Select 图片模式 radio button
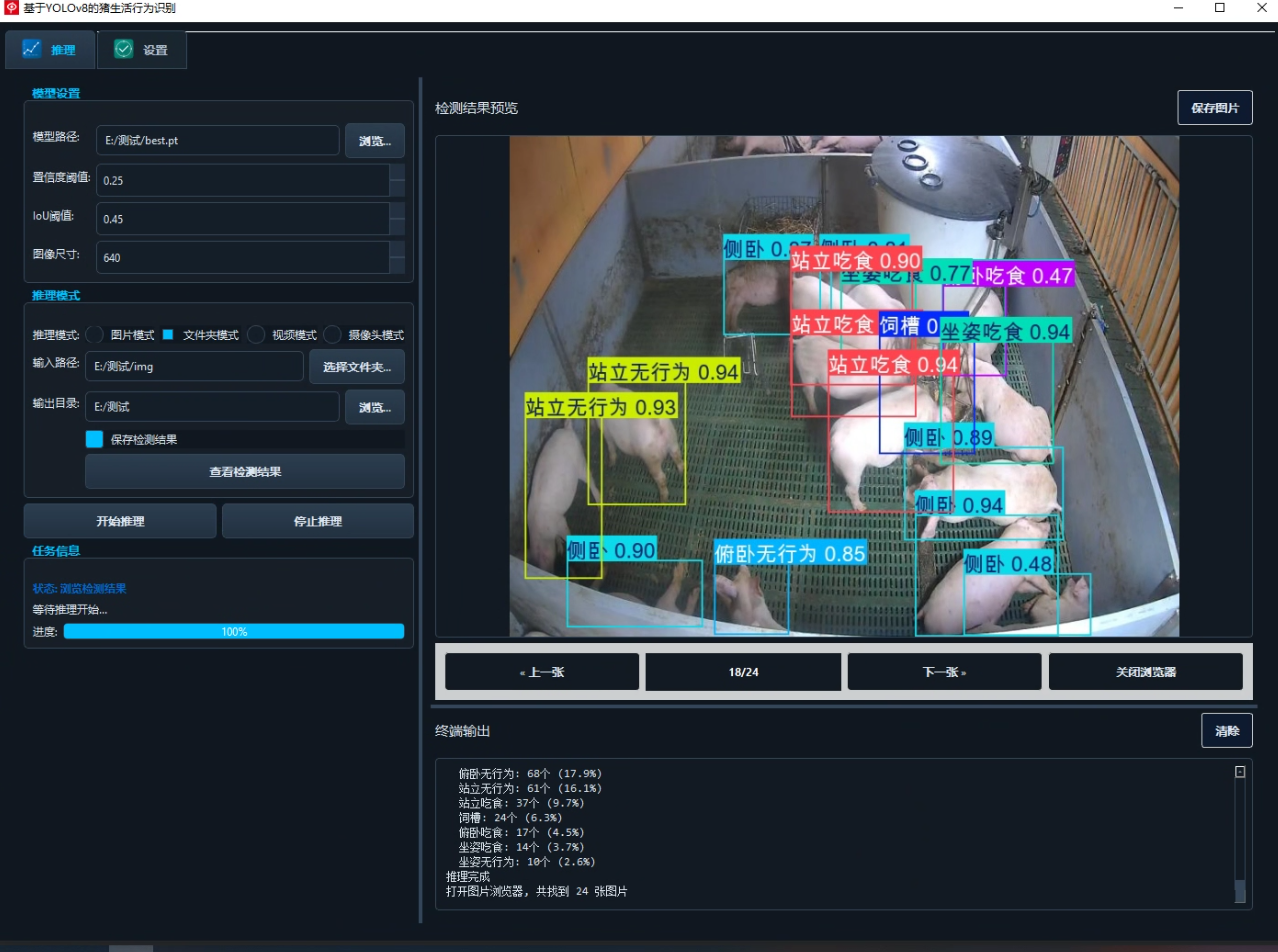Image resolution: width=1278 pixels, height=952 pixels. [95, 335]
